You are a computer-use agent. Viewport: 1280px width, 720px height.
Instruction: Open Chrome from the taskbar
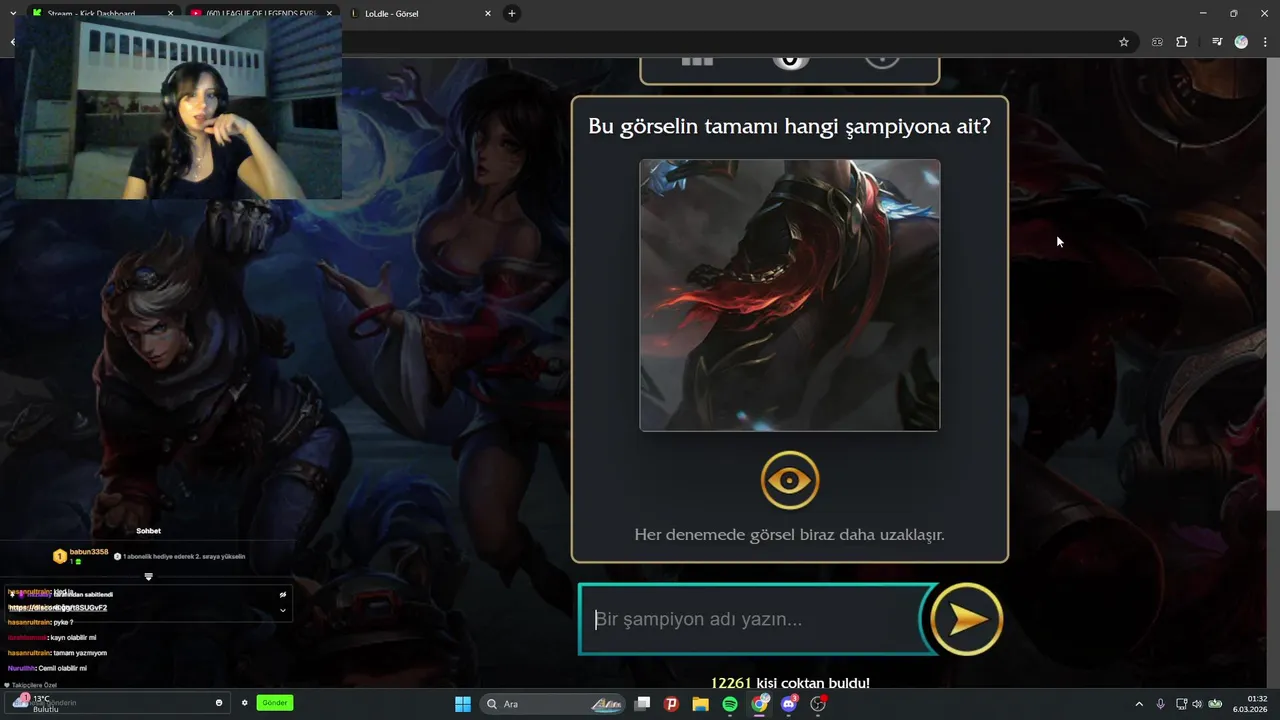(760, 704)
